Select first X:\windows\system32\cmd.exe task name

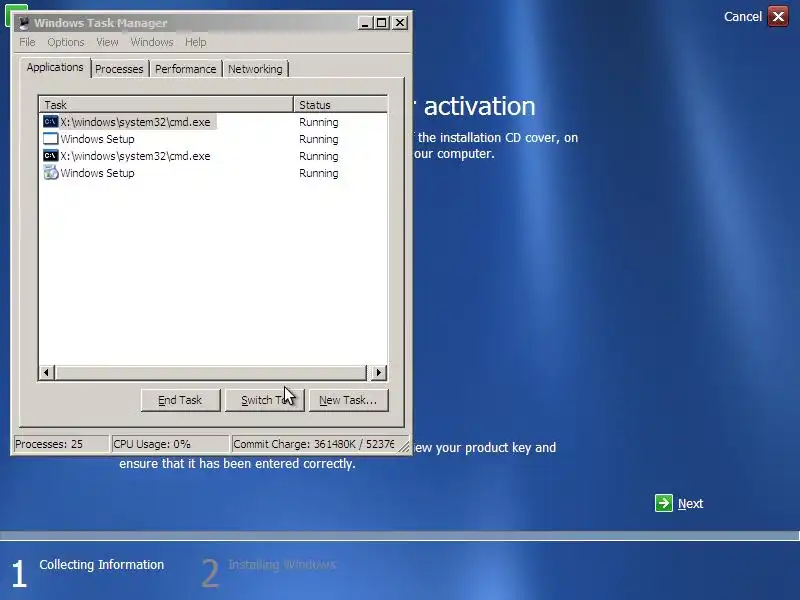135,122
